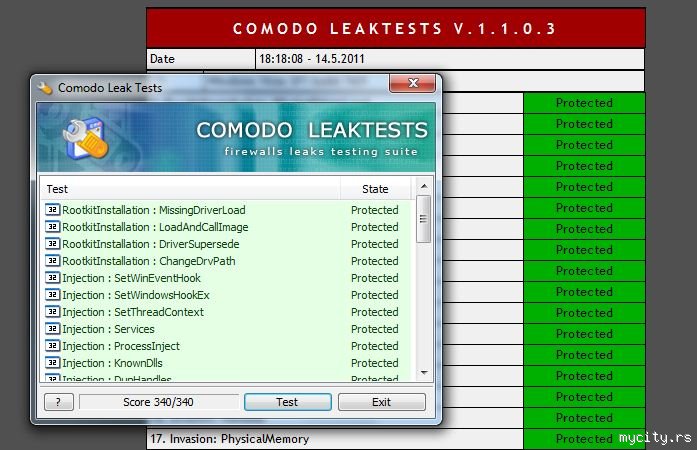
Task: Click the Test column header
Action: click(x=190, y=189)
